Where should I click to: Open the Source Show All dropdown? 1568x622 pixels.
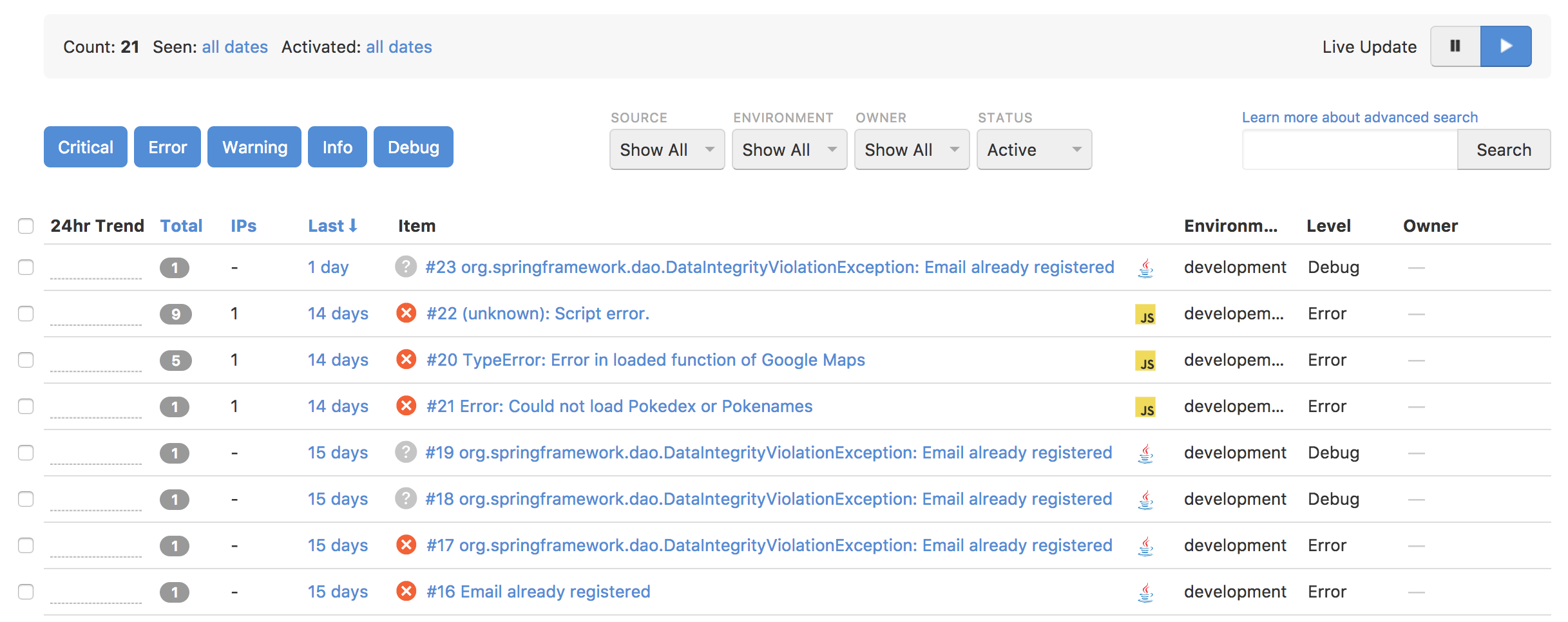(x=667, y=149)
